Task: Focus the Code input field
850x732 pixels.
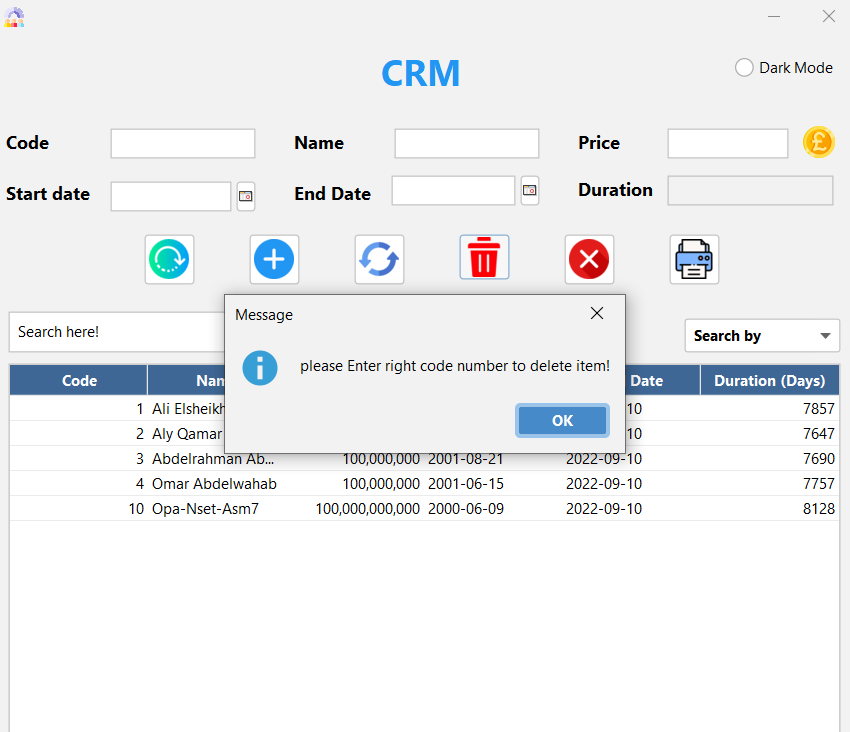Action: click(x=183, y=143)
